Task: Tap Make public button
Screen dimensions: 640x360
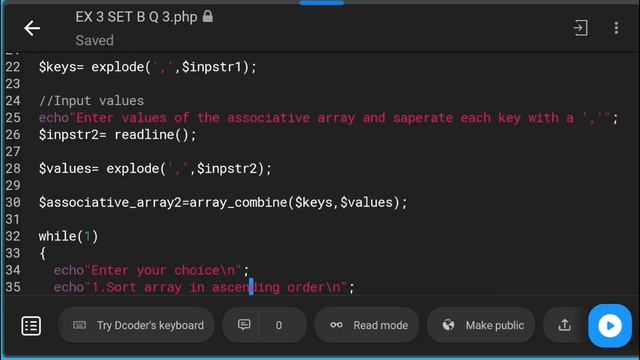Action: 481,325
